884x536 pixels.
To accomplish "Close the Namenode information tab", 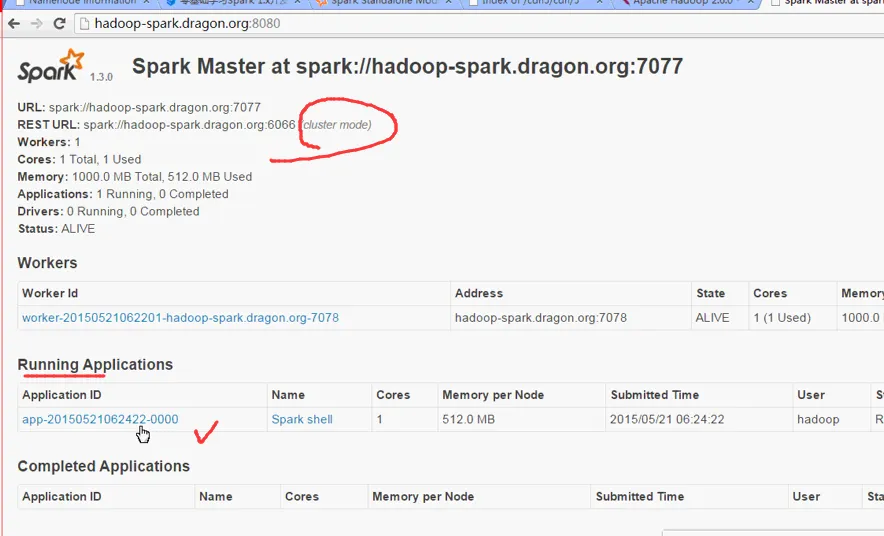I will [x=146, y=2].
